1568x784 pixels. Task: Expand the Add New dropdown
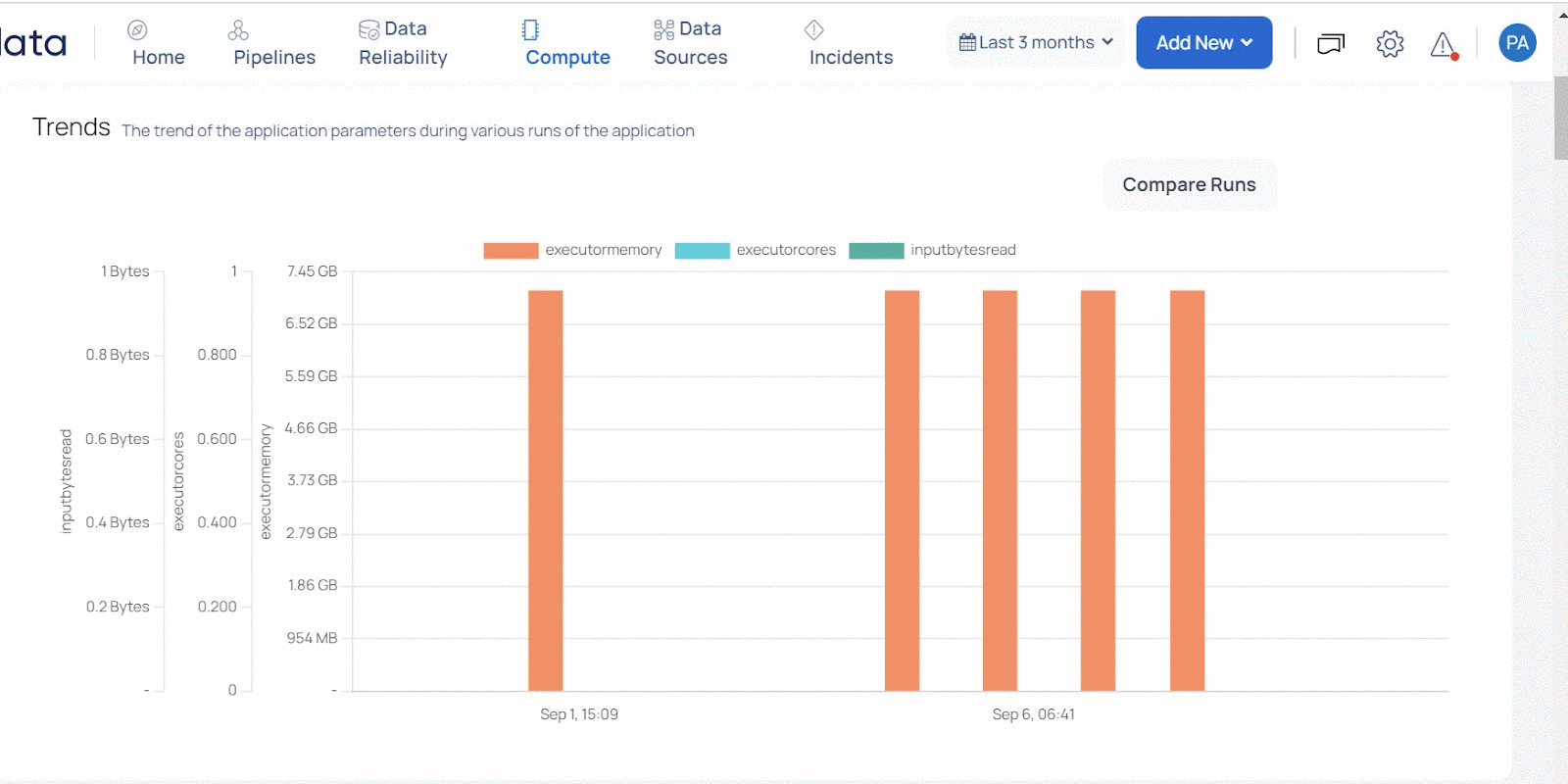pyautogui.click(x=1203, y=43)
